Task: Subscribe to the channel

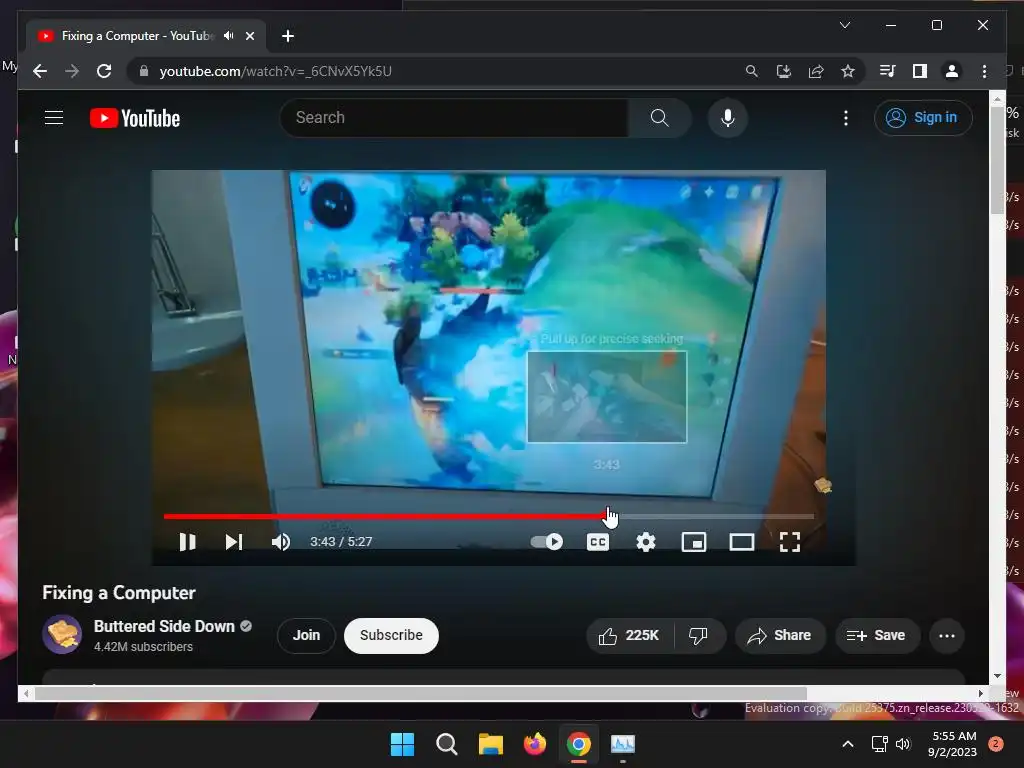Action: pyautogui.click(x=391, y=635)
